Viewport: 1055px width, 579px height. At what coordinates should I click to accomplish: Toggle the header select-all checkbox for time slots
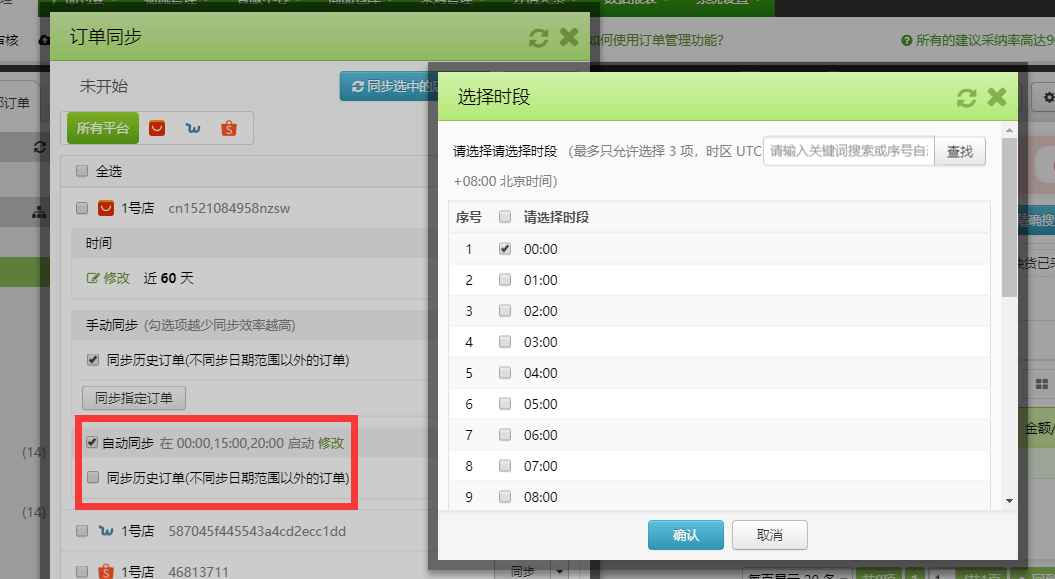[505, 217]
